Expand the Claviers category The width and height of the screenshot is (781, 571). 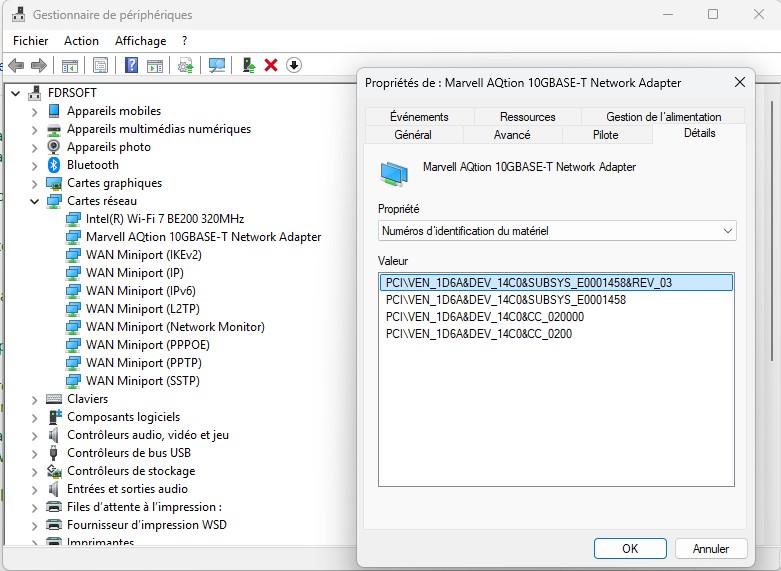click(35, 399)
